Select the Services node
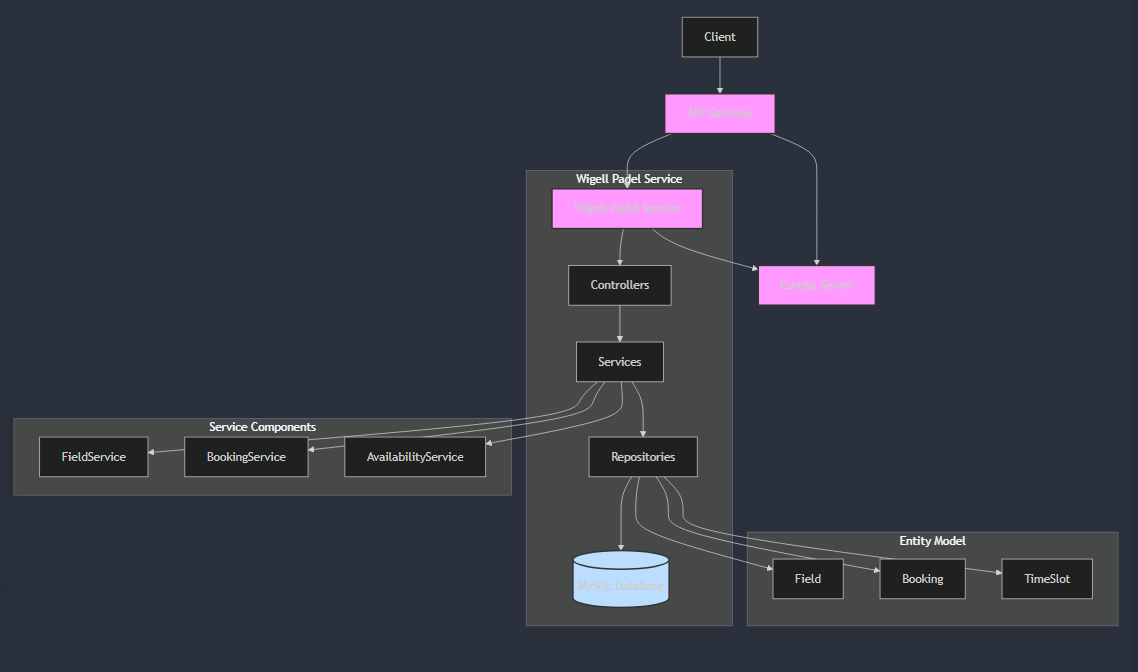Screen dimensions: 1138x672 point(619,362)
